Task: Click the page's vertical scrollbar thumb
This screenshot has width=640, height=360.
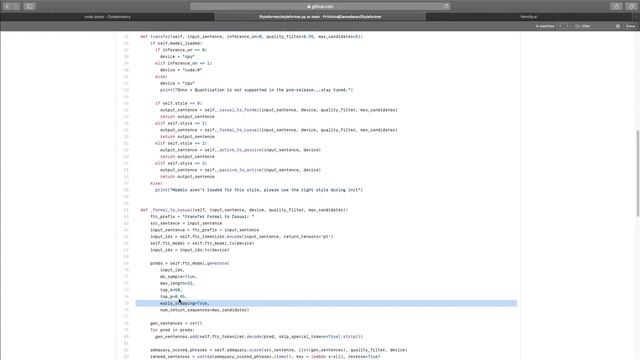Action: [638, 173]
